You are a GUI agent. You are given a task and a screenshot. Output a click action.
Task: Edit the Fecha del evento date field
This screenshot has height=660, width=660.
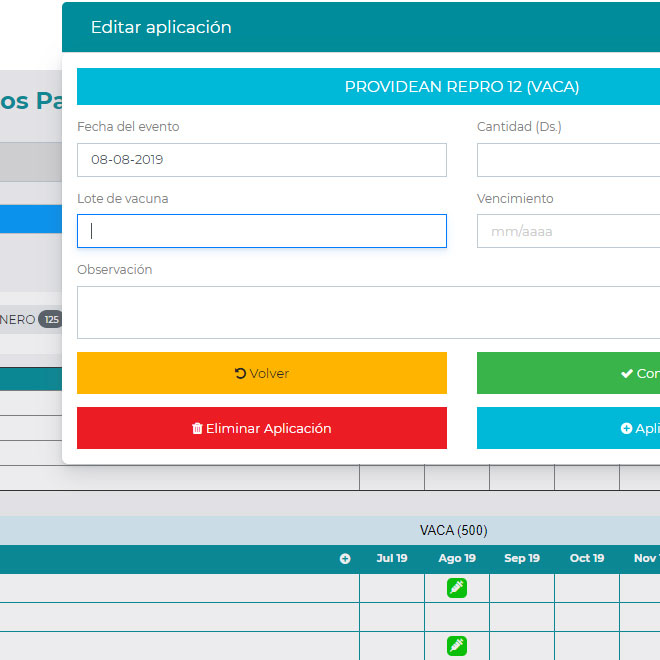(x=262, y=160)
